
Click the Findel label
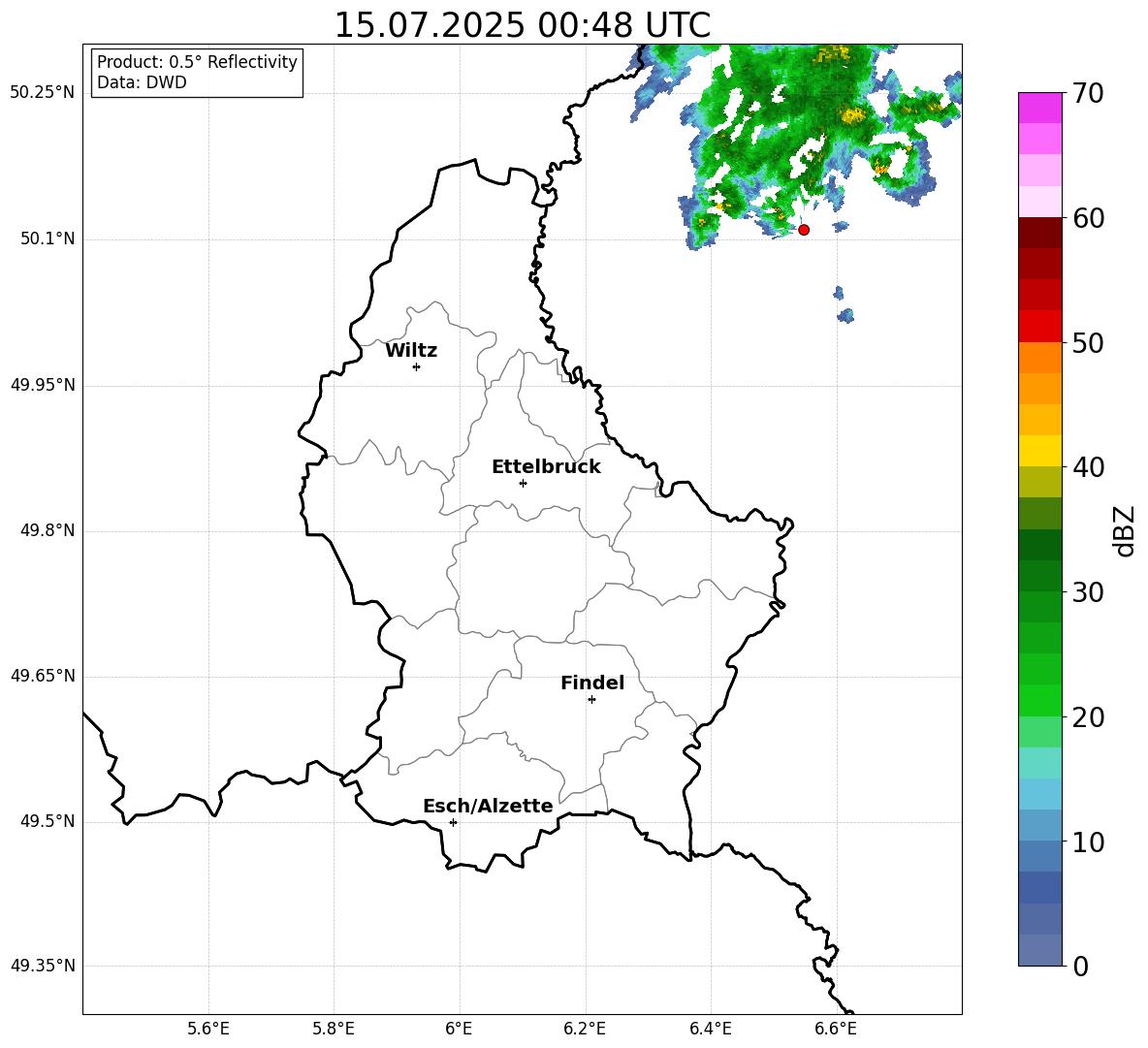pyautogui.click(x=592, y=683)
